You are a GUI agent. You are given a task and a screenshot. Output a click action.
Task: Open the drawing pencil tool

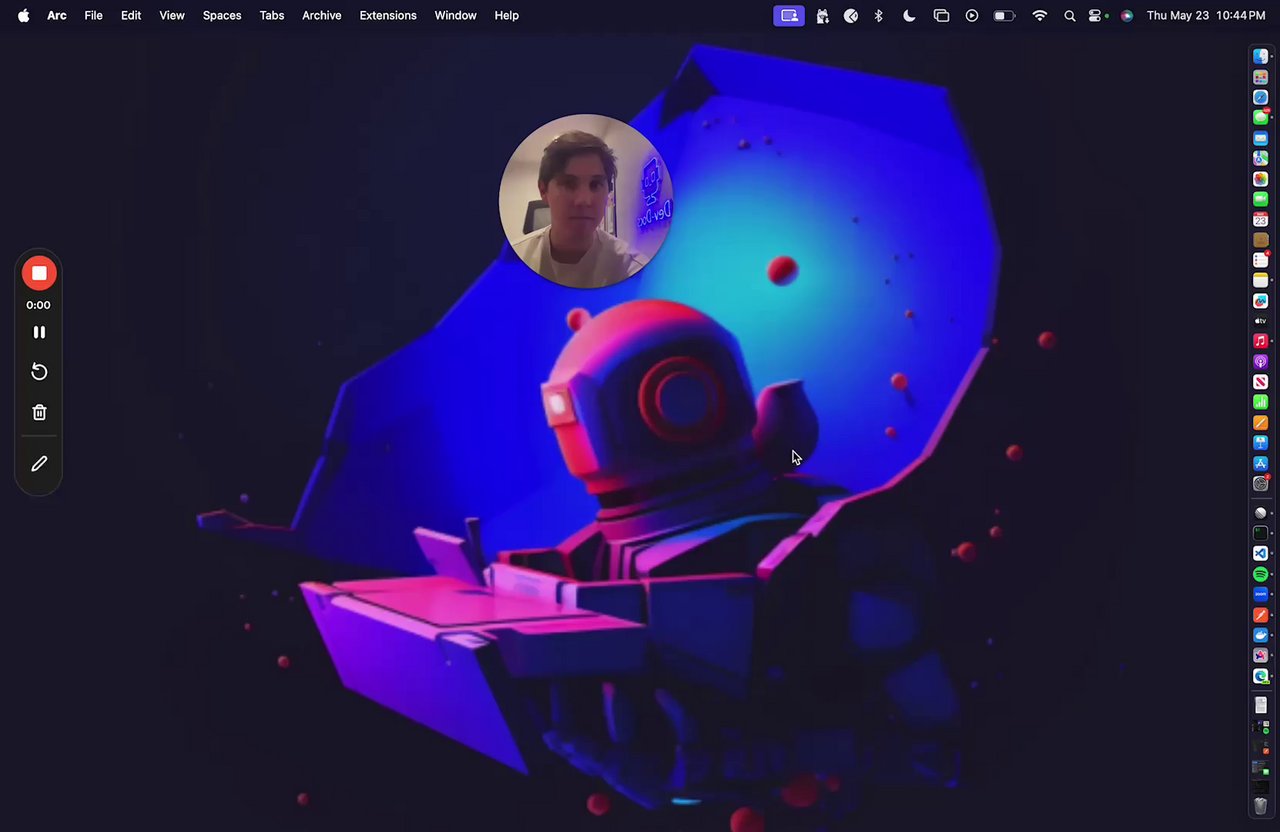(x=39, y=463)
